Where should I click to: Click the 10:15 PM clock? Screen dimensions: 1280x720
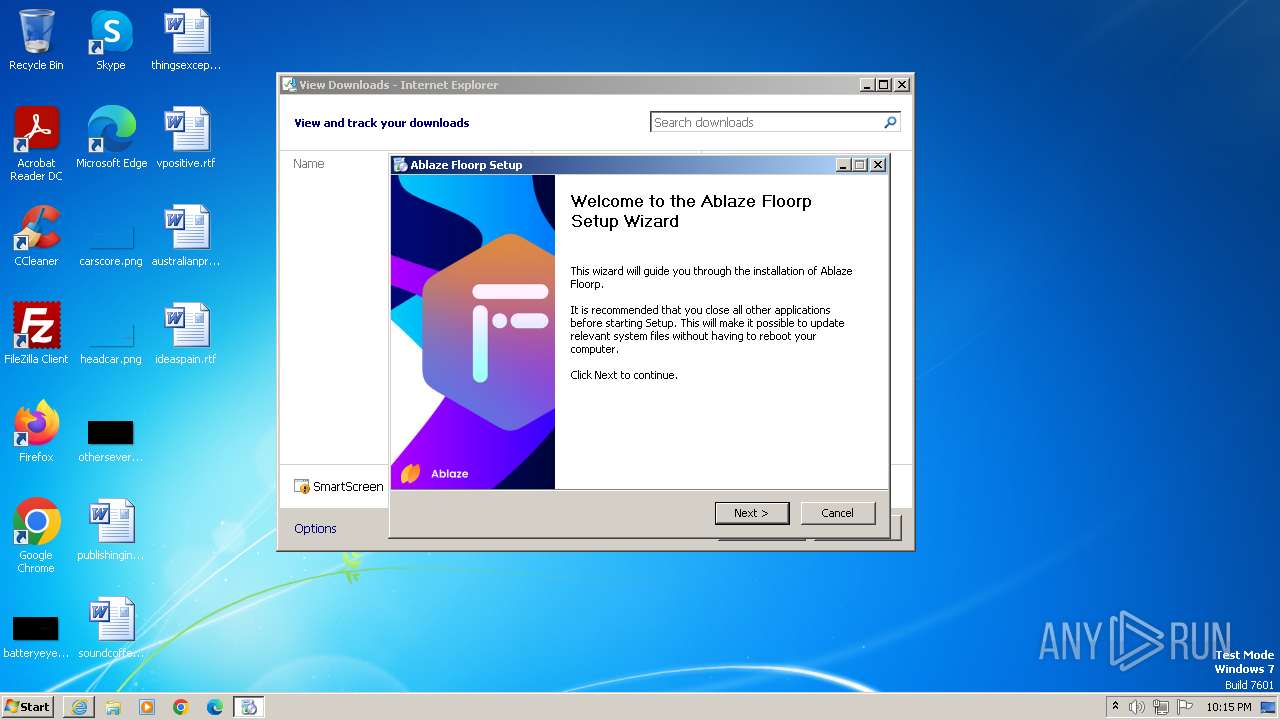pyautogui.click(x=1229, y=707)
